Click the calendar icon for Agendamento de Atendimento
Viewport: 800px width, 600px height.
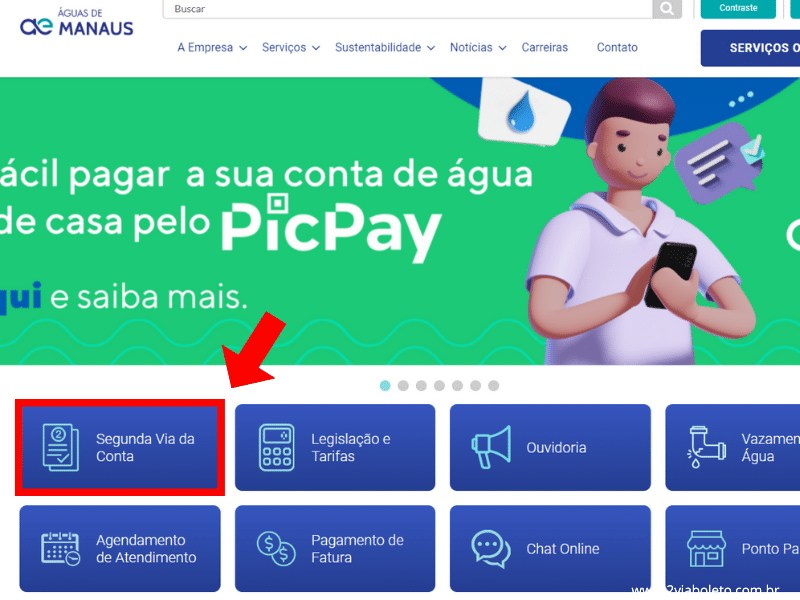tap(61, 548)
